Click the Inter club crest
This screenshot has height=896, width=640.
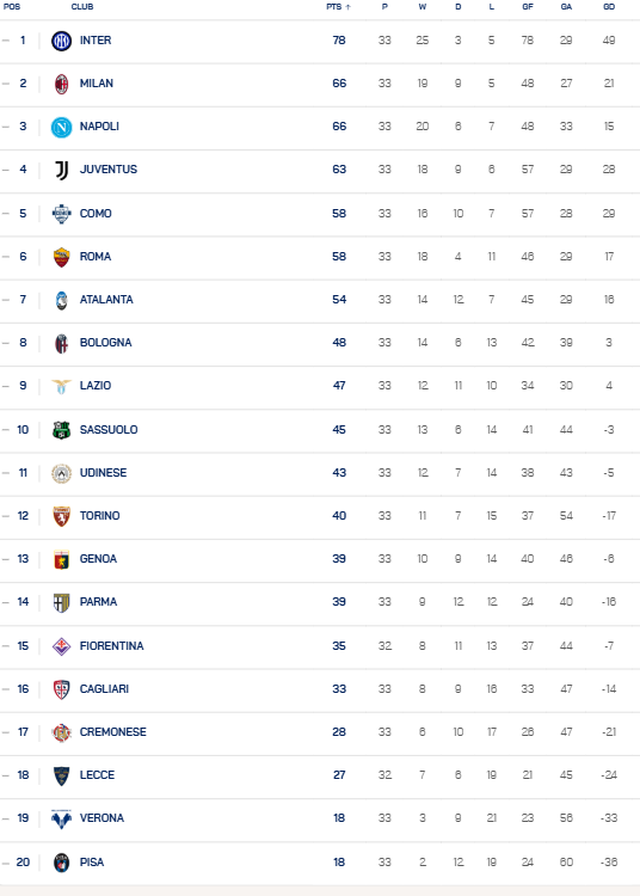[62, 40]
